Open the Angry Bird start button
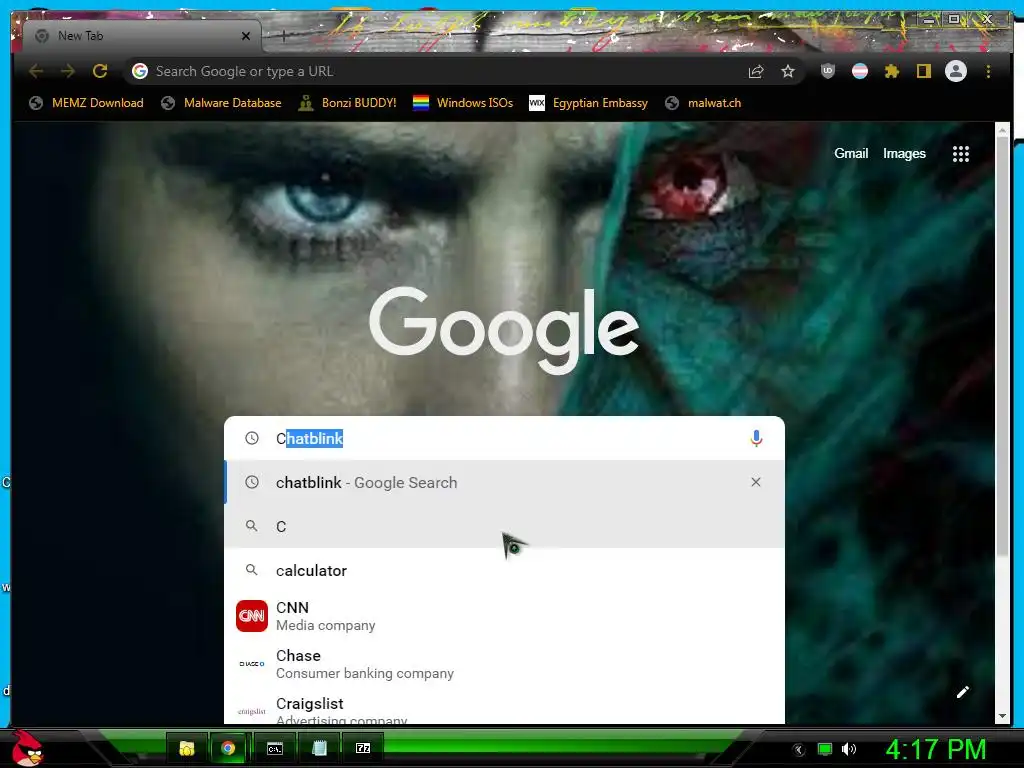The width and height of the screenshot is (1024, 768). pos(27,748)
